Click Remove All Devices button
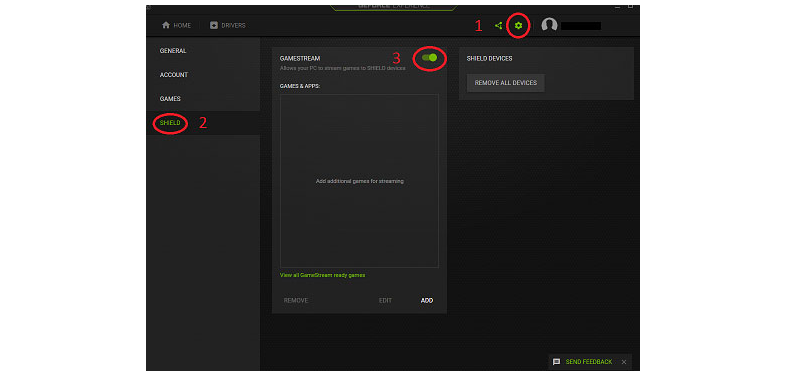Screen dimensions: 785x376 [506, 83]
